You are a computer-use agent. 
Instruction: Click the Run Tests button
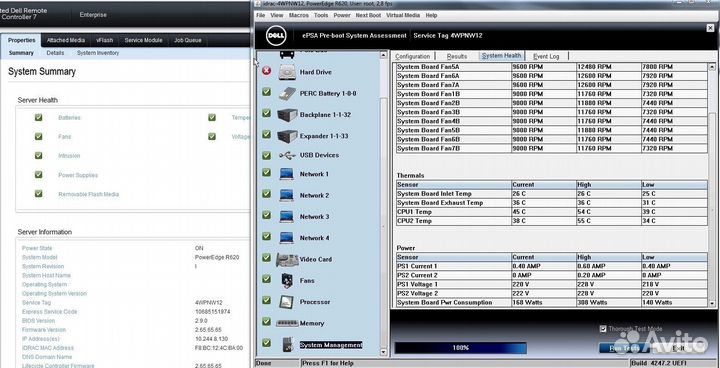point(624,348)
